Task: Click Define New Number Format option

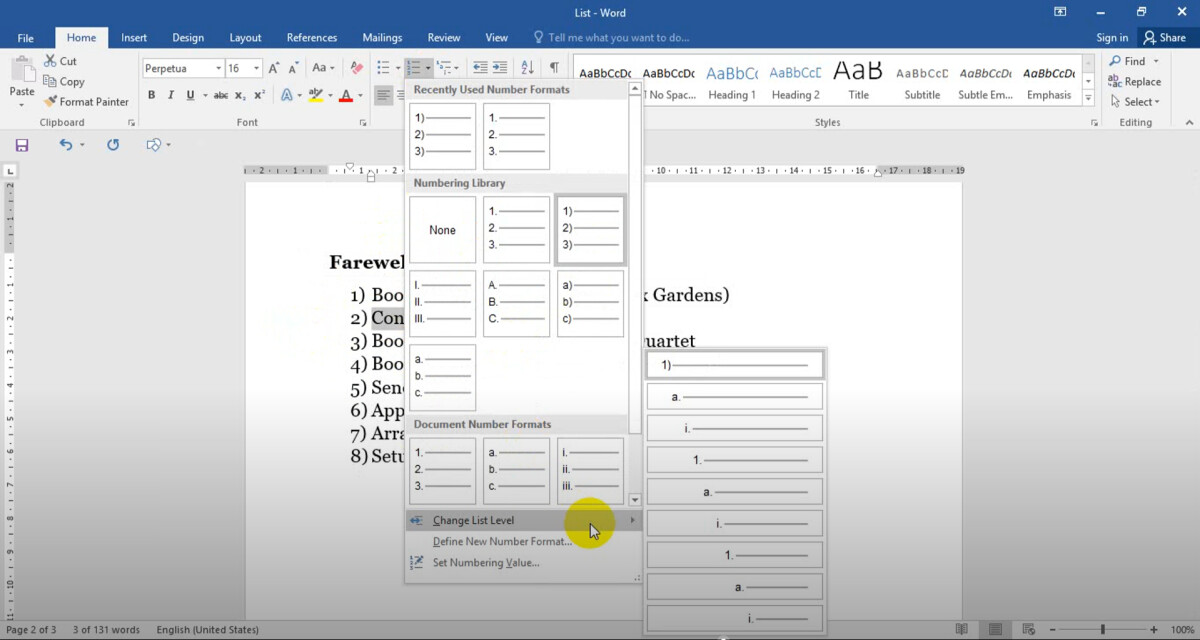Action: pyautogui.click(x=502, y=541)
